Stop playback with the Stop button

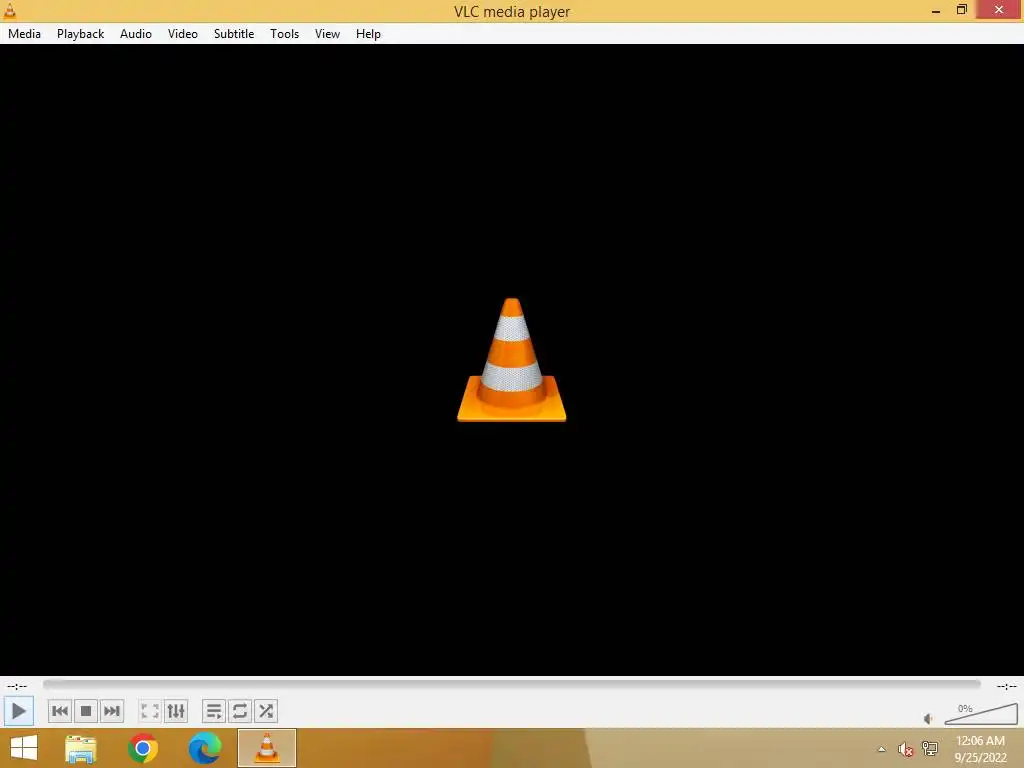tap(86, 711)
